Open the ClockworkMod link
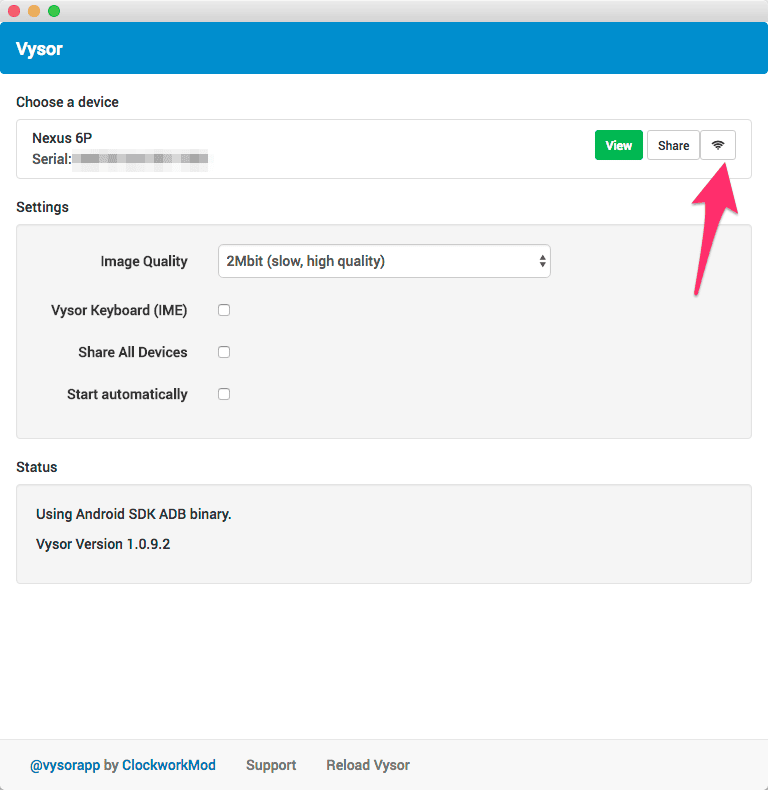 tap(169, 765)
